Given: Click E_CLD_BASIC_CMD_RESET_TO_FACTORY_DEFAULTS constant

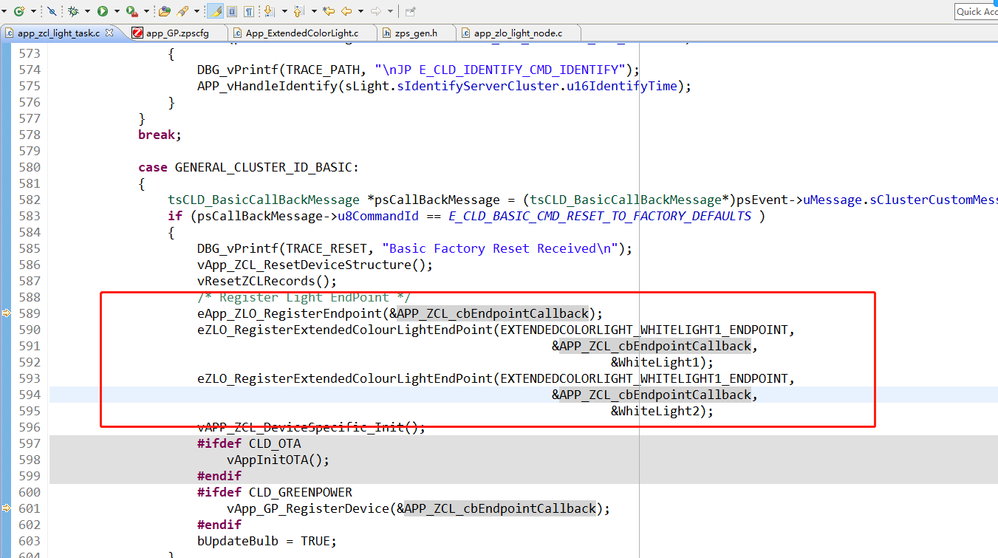Looking at the screenshot, I should tap(600, 216).
